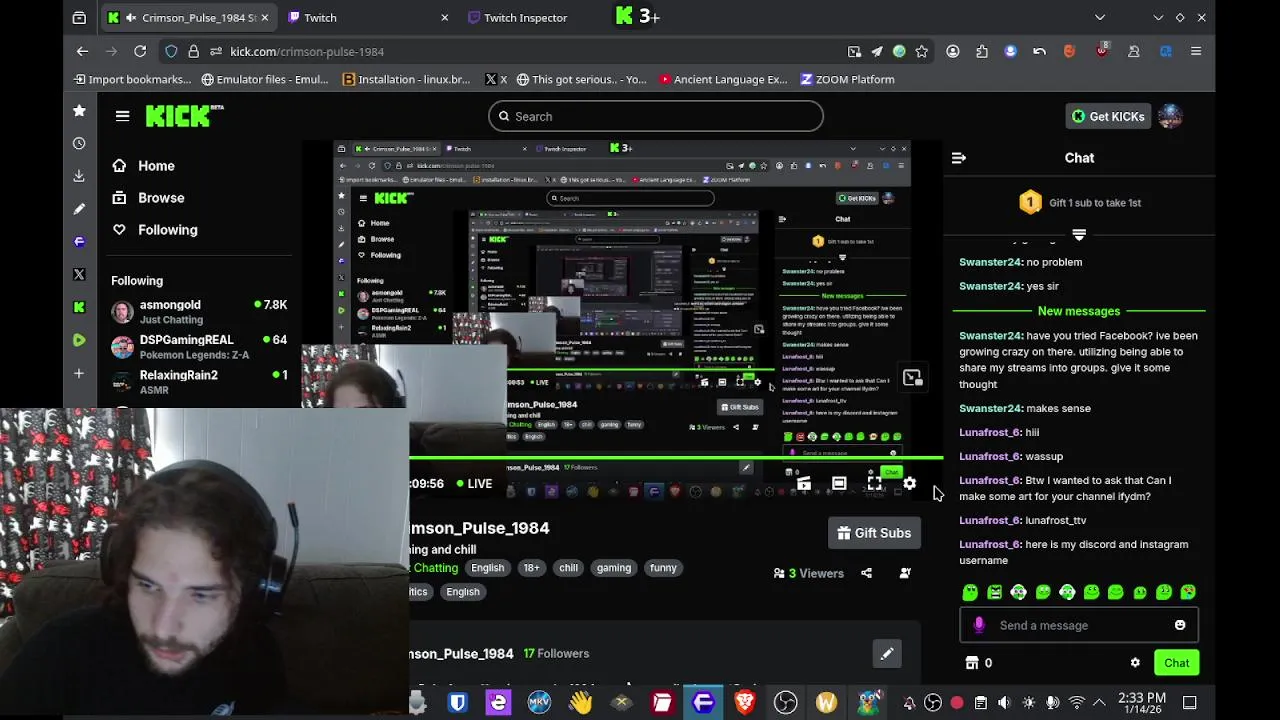Open X panel in browser sidebar

pos(79,274)
